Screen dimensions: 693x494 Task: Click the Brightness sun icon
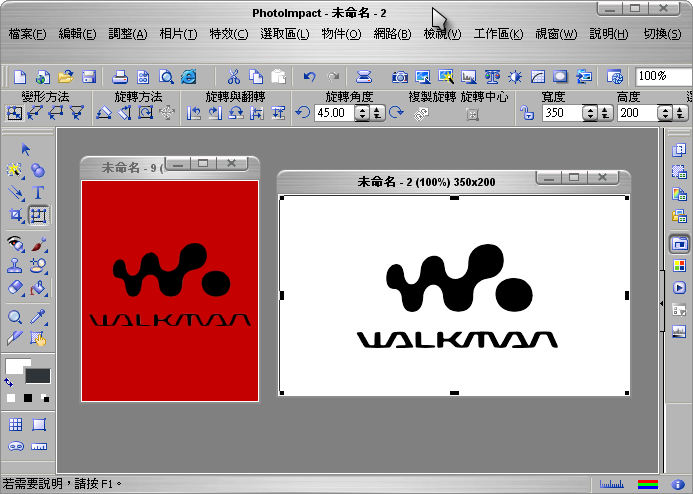514,77
